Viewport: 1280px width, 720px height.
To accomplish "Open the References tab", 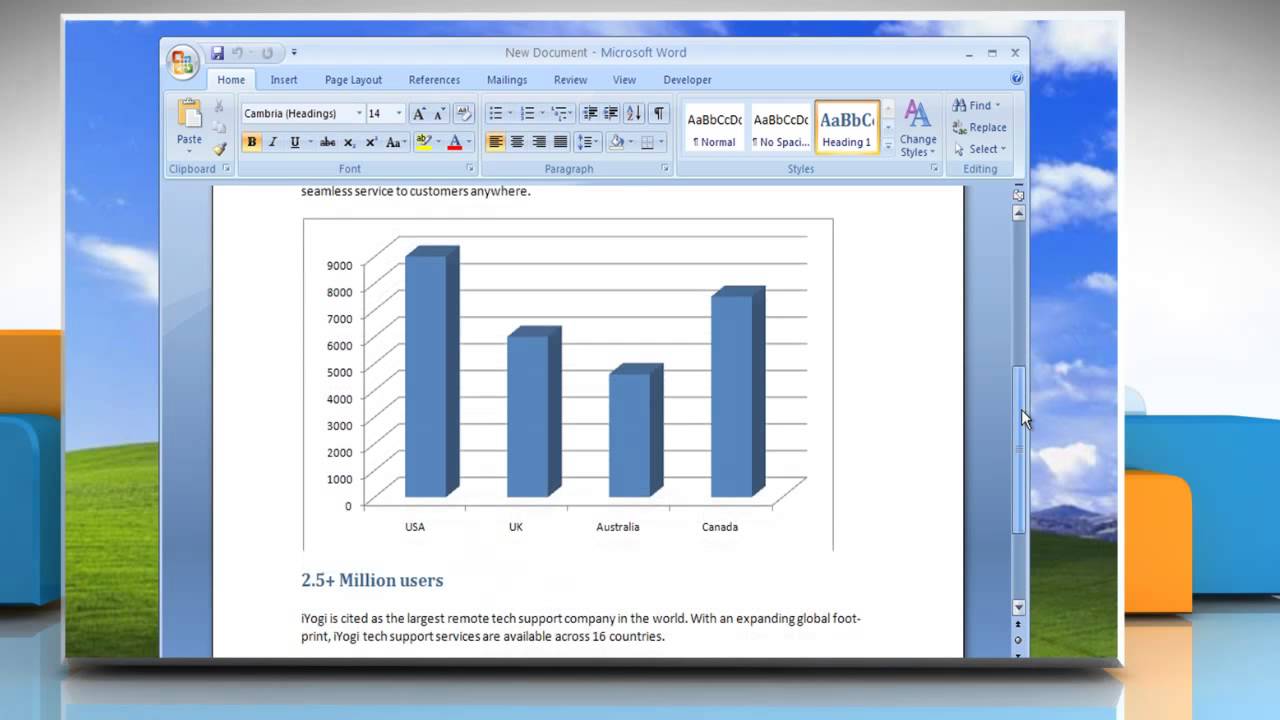I will click(x=434, y=80).
